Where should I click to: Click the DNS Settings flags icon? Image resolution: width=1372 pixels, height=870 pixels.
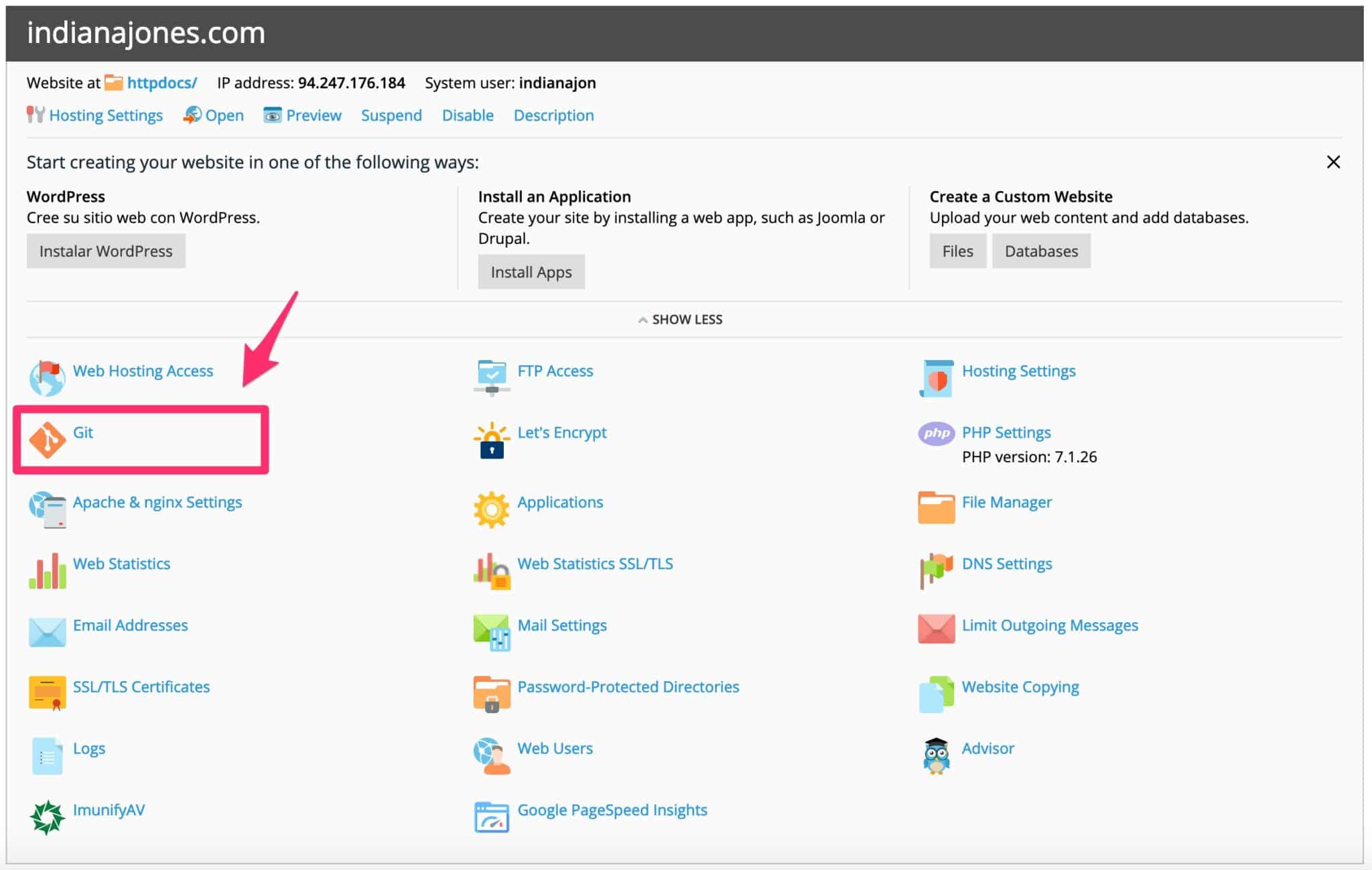936,571
